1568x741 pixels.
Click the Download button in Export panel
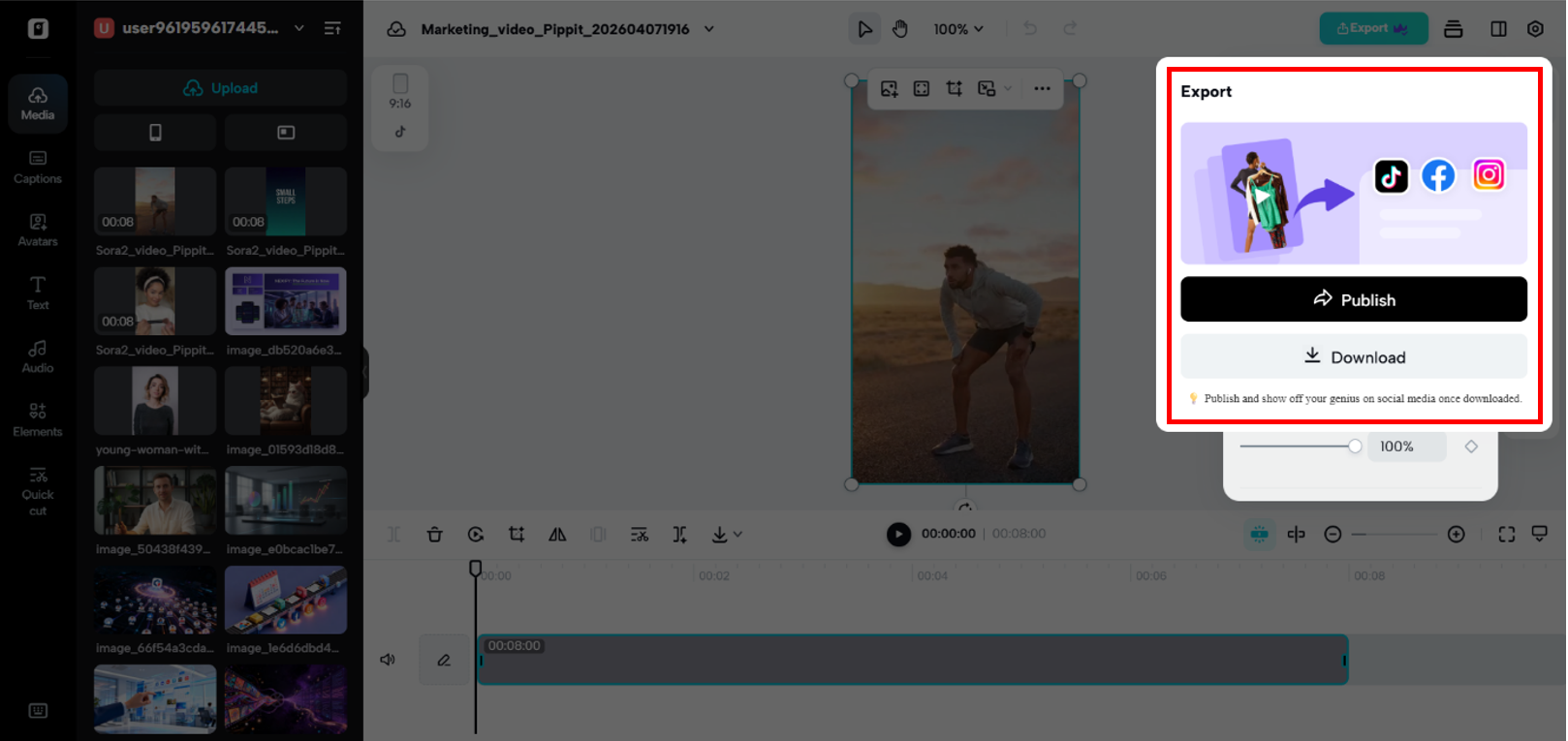[x=1353, y=356]
